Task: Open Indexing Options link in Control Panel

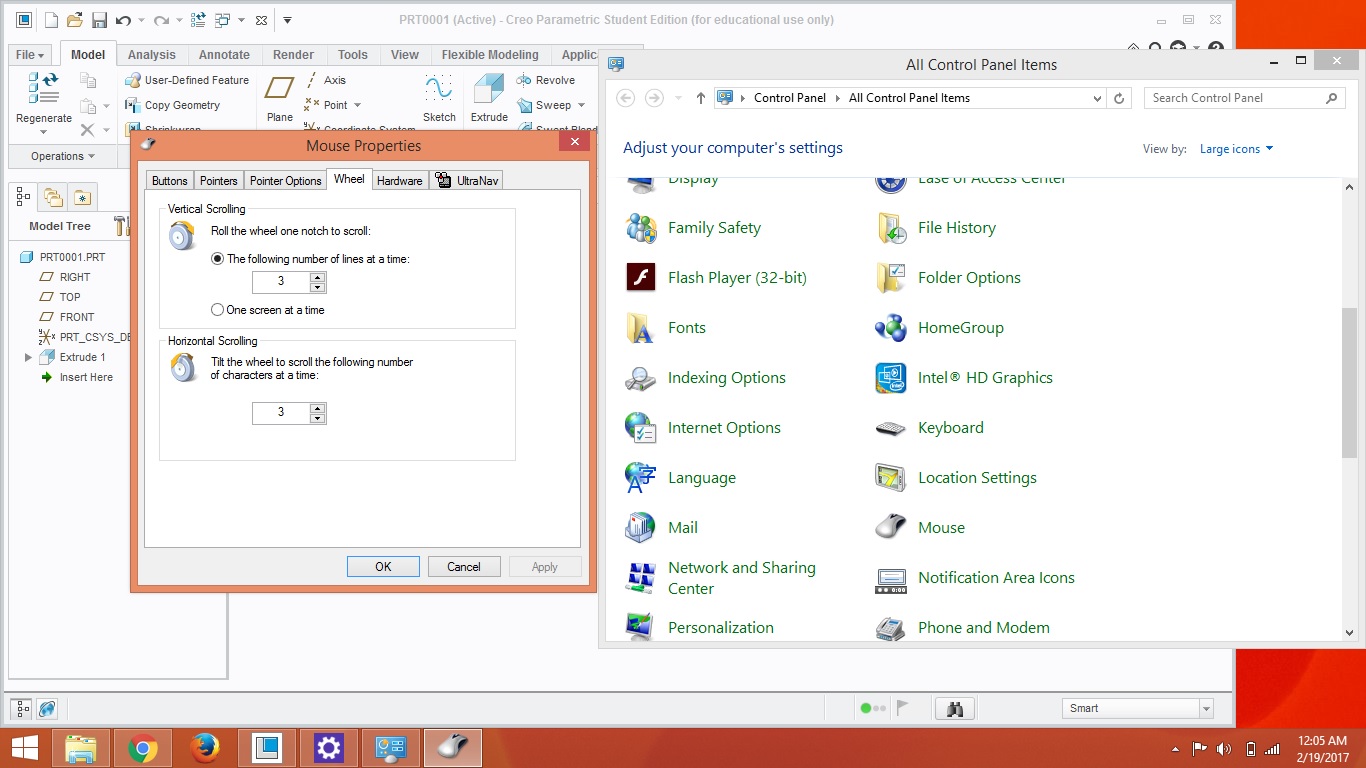Action: click(x=727, y=377)
